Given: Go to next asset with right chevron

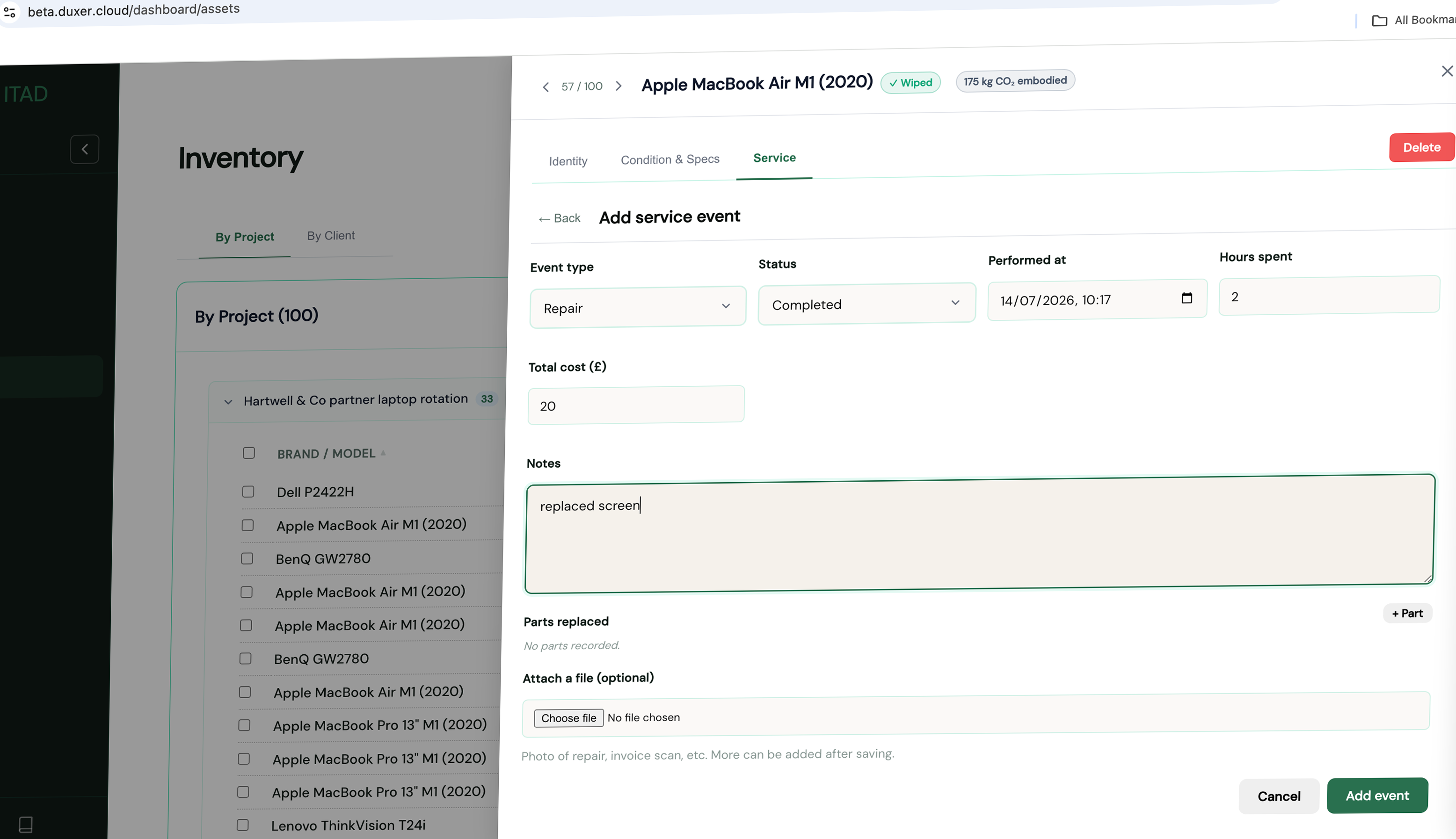Looking at the screenshot, I should 619,86.
